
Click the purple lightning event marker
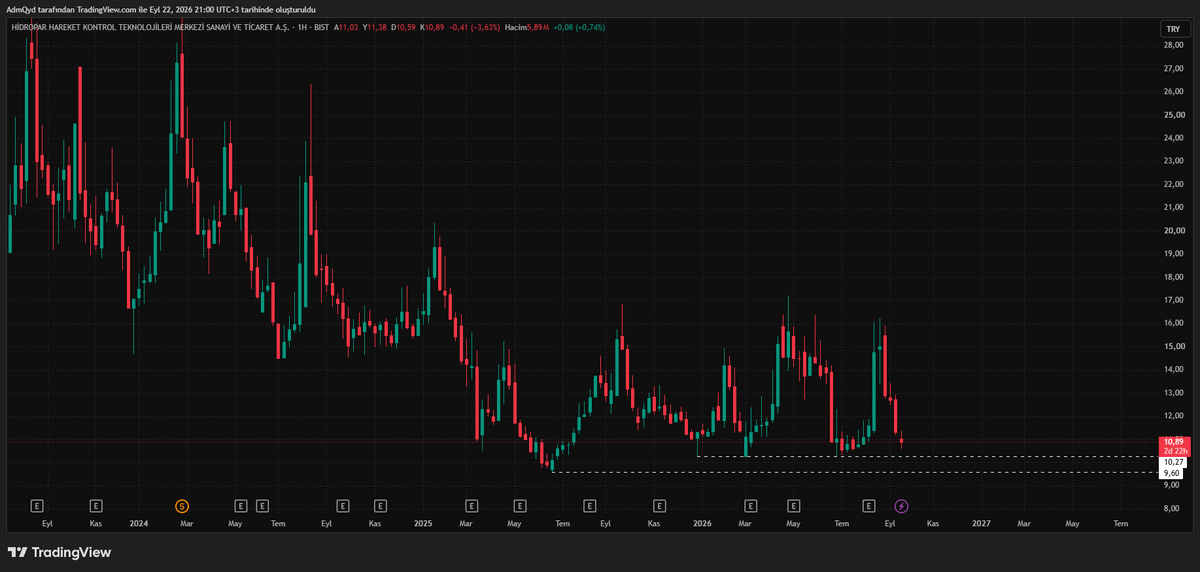[x=901, y=506]
